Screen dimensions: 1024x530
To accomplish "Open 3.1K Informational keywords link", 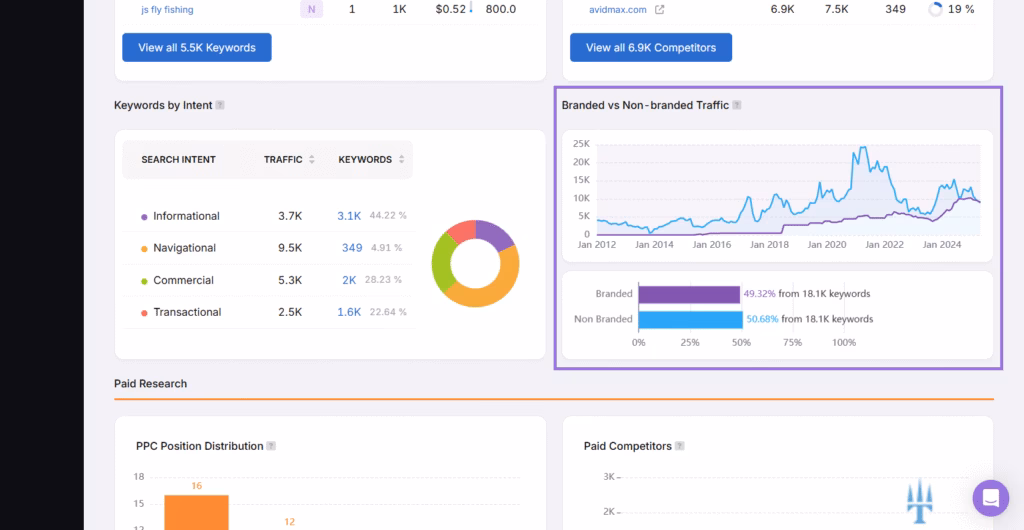I will point(349,216).
